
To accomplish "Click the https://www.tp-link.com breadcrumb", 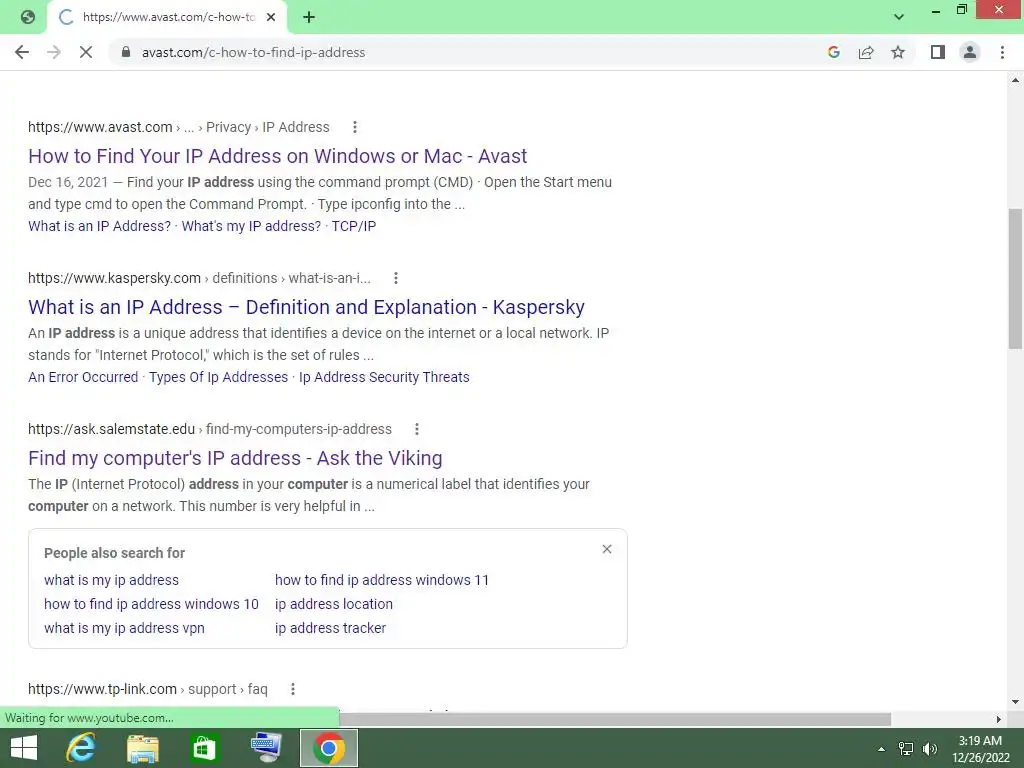I will coord(103,689).
